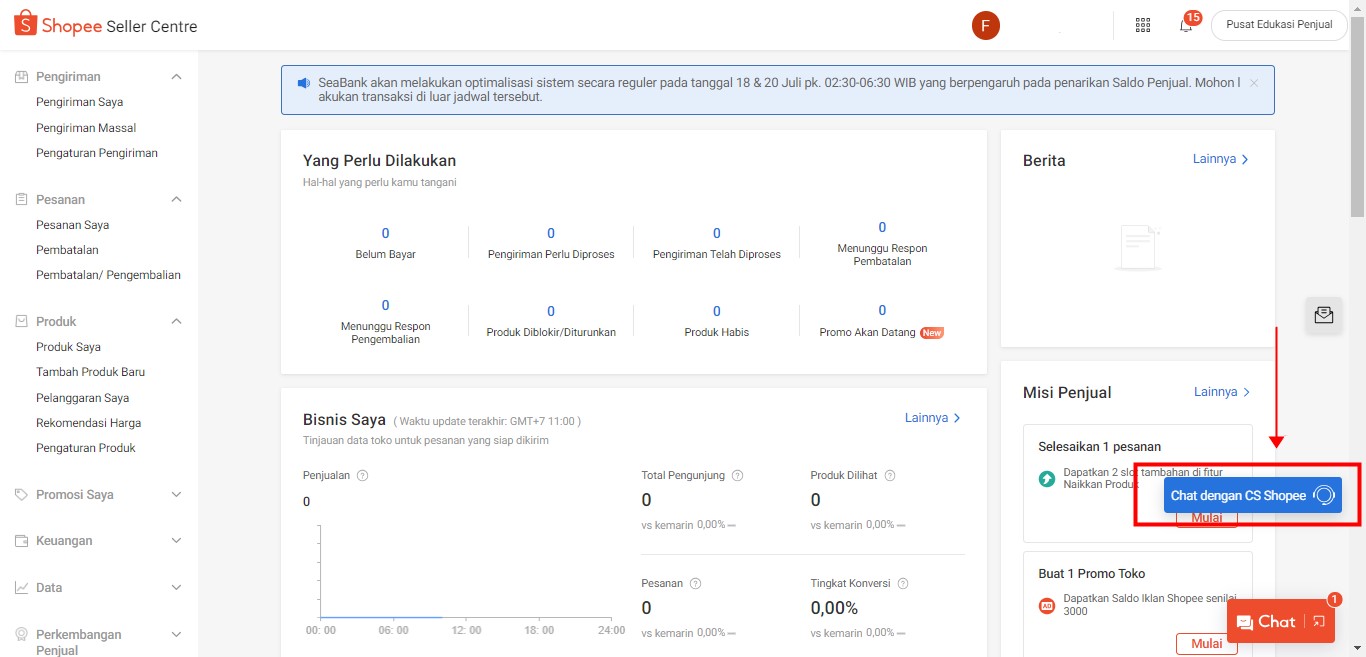Click help icon next to Produk Dilihat
The image size is (1366, 657).
click(x=890, y=476)
